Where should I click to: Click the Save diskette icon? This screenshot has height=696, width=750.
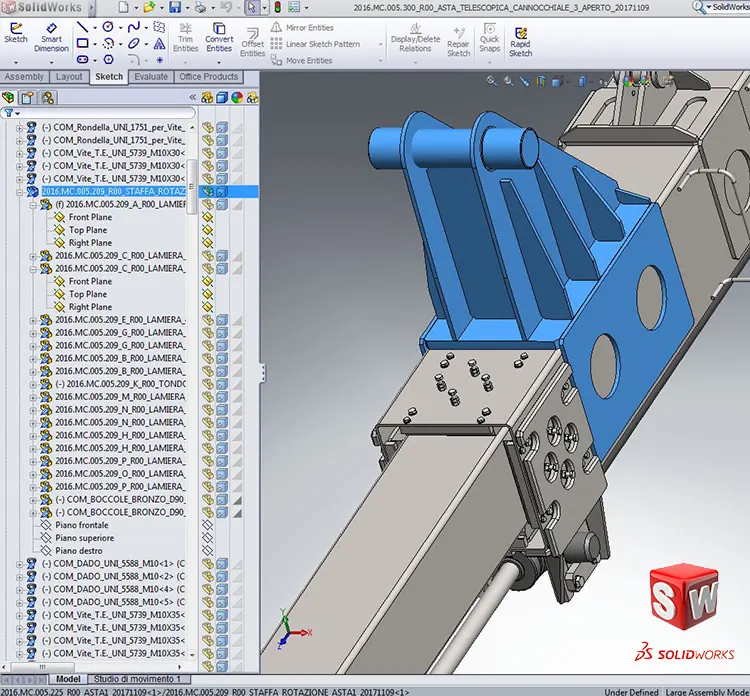[175, 7]
